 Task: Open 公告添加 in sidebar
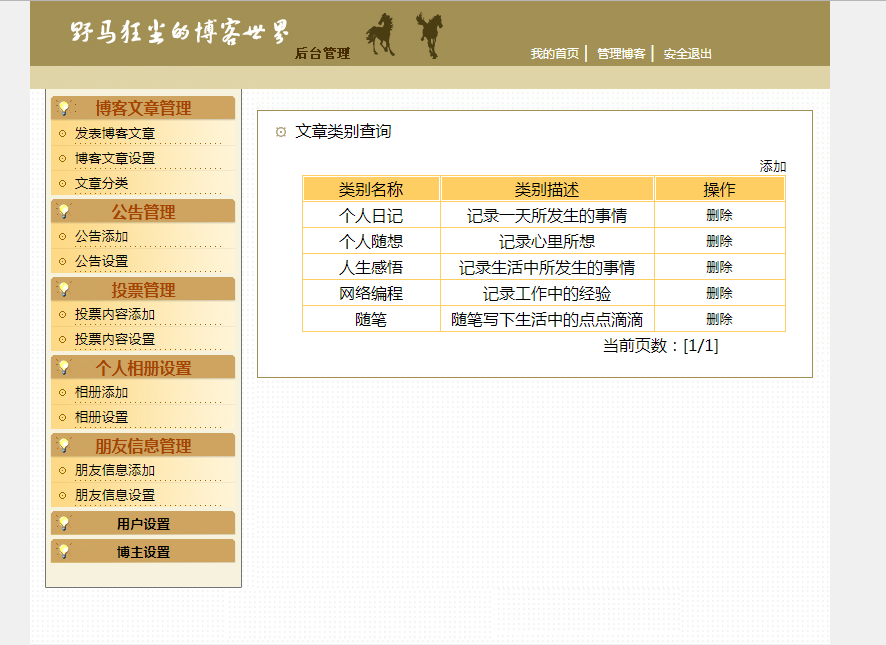102,236
